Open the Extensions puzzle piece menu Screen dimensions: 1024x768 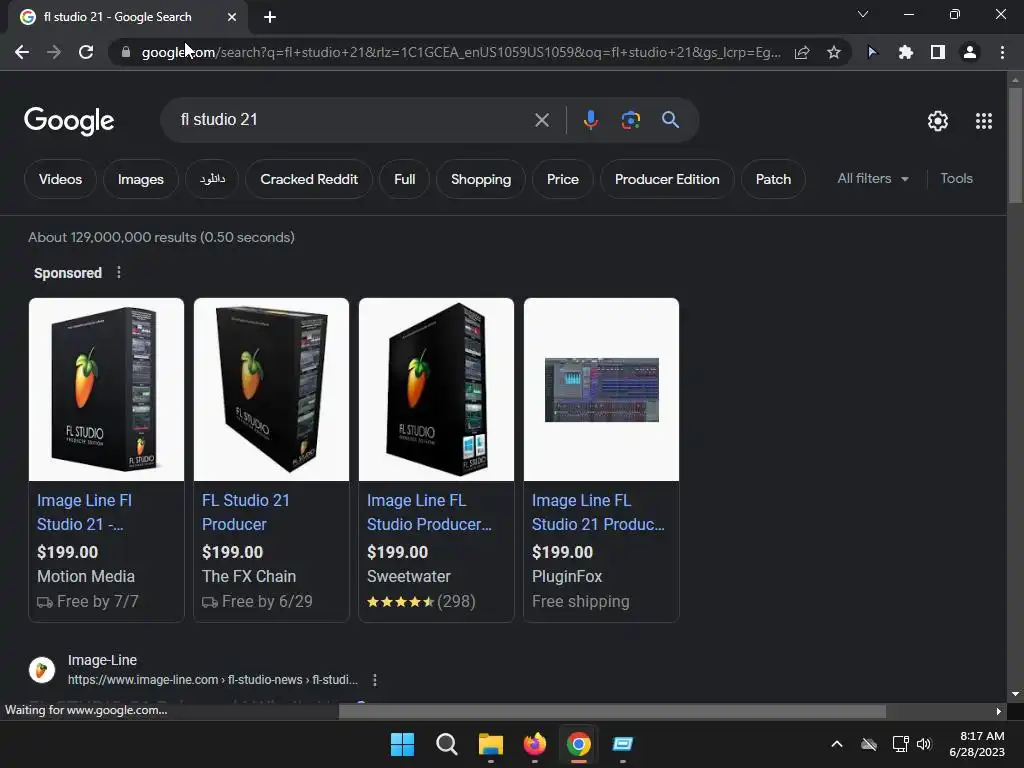click(905, 52)
